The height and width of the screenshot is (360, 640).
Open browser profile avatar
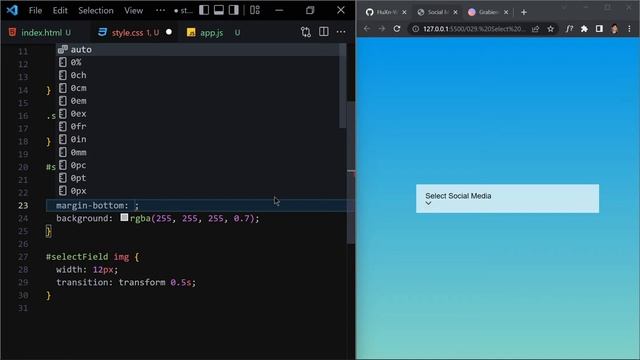tap(614, 29)
